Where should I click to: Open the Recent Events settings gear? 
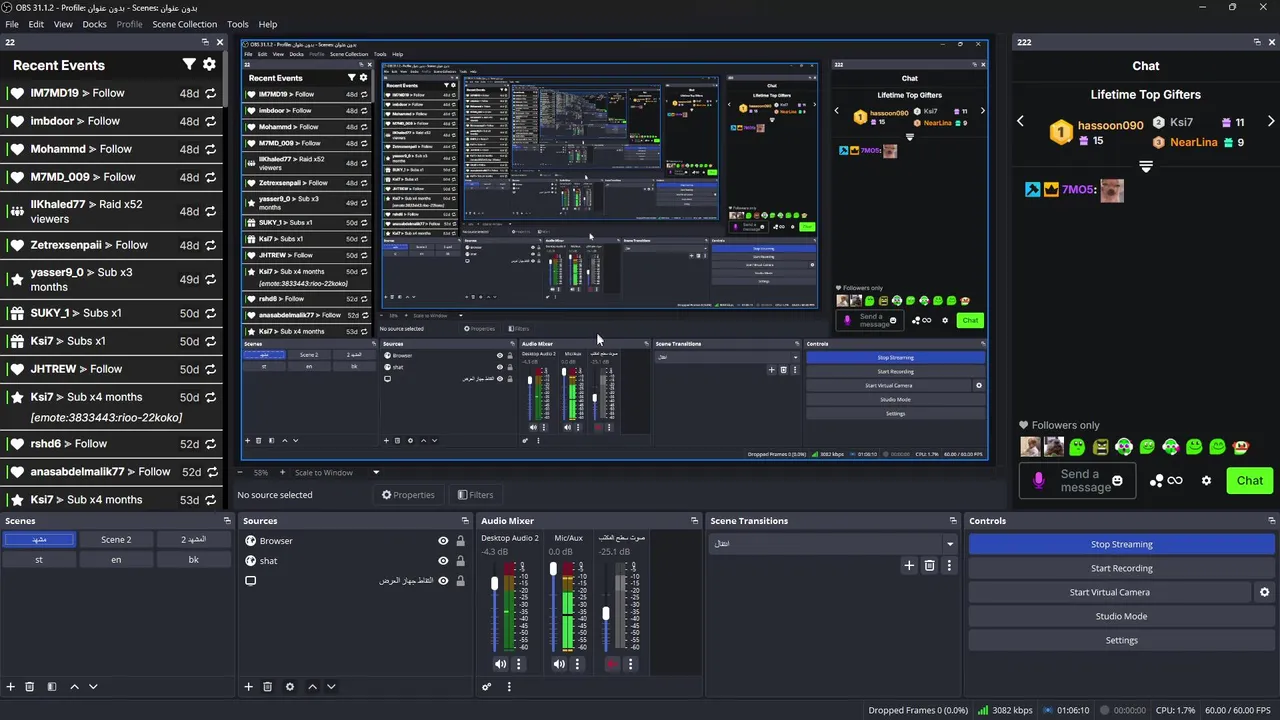click(x=209, y=64)
